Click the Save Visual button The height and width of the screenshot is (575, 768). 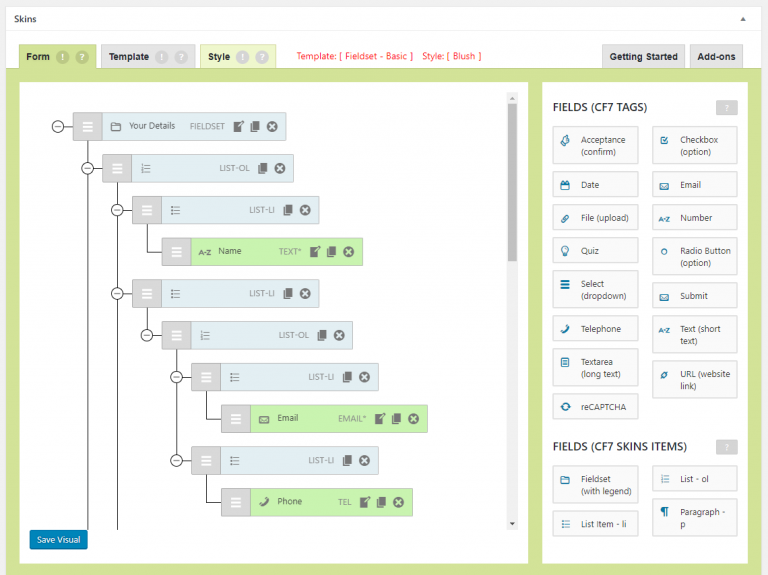58,540
